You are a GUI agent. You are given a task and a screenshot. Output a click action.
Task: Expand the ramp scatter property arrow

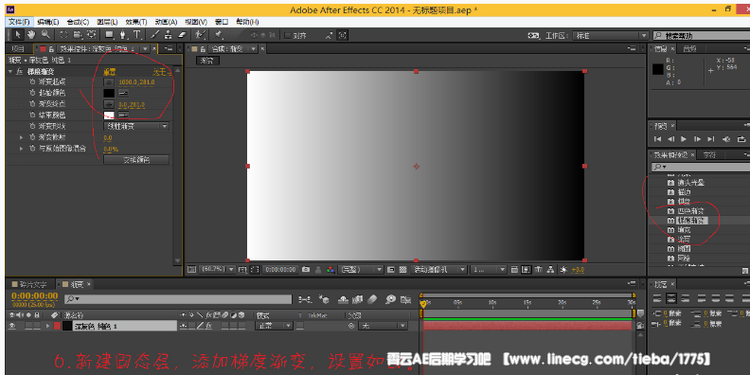(x=21, y=138)
